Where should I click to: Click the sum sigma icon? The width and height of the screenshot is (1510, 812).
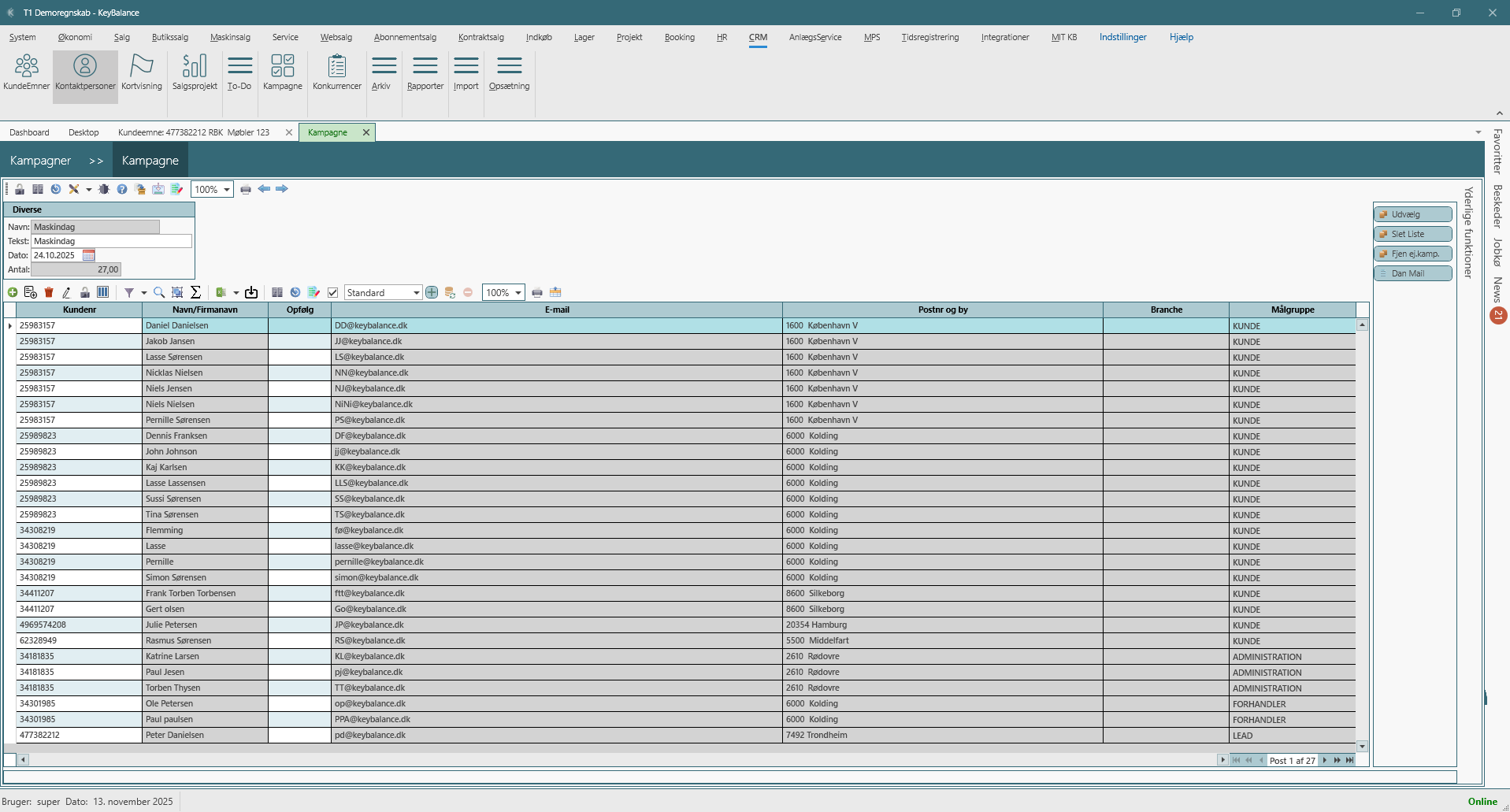coord(196,292)
